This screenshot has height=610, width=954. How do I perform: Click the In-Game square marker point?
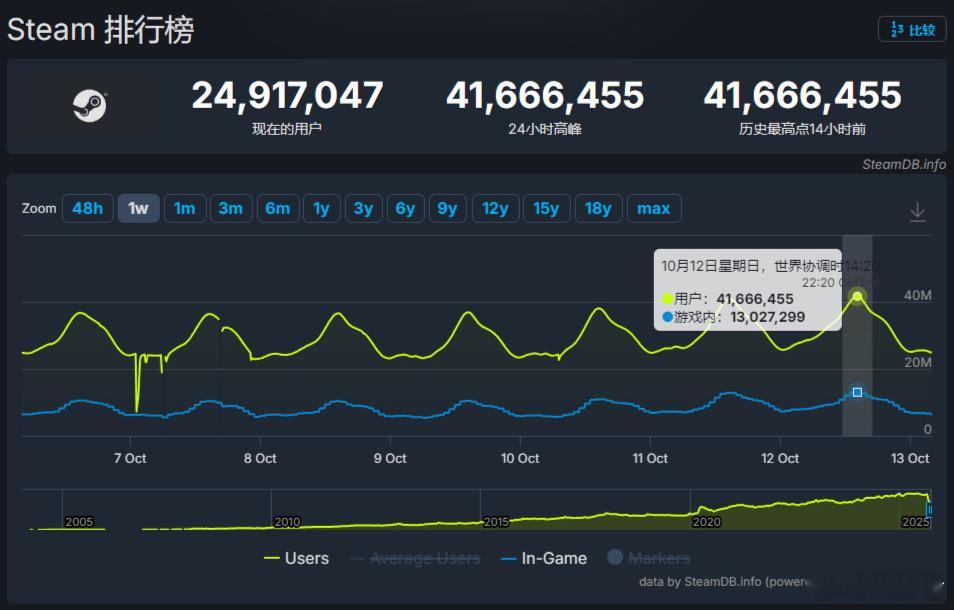point(857,392)
